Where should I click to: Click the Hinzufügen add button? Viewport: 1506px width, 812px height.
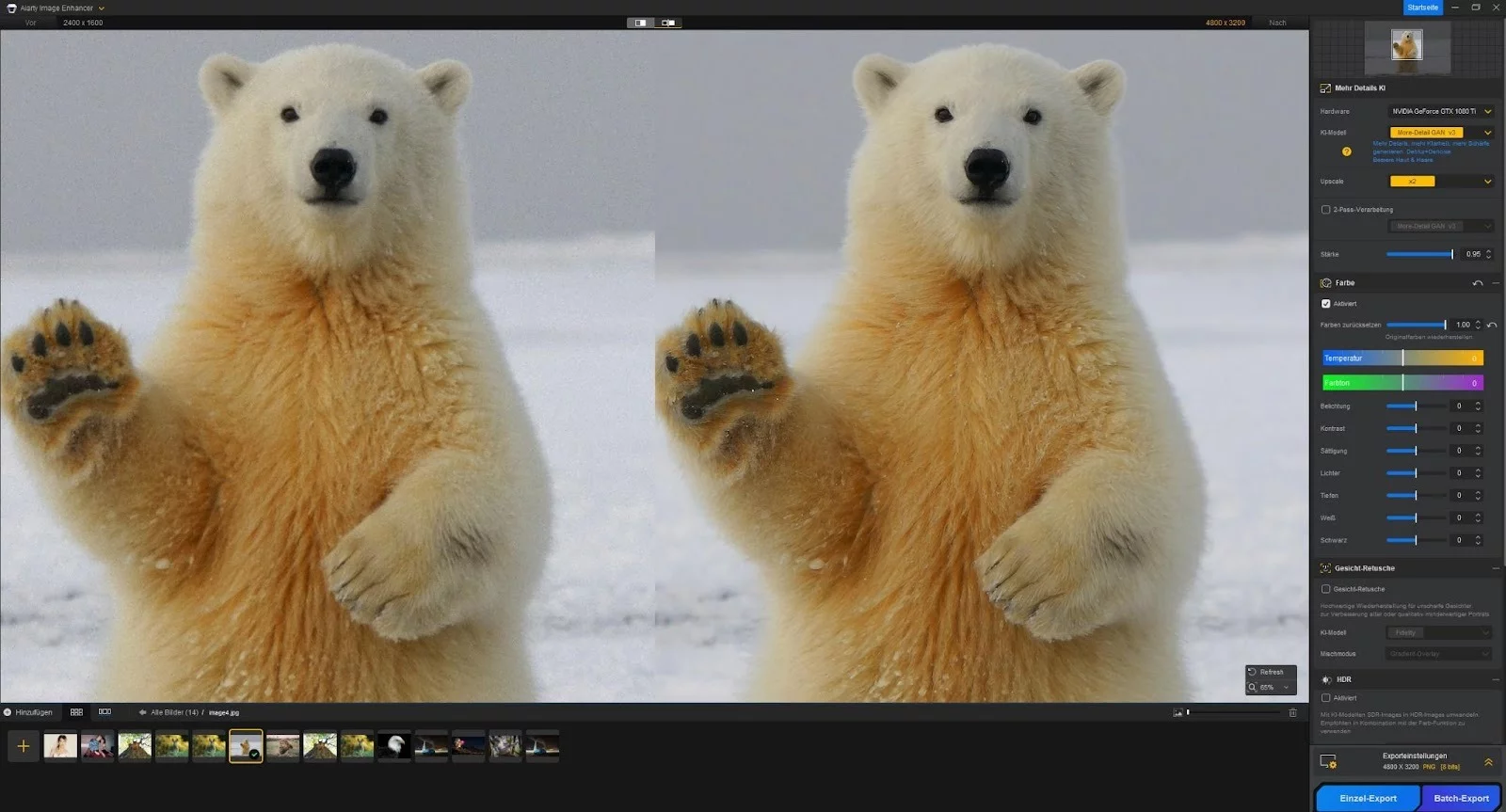(x=27, y=712)
